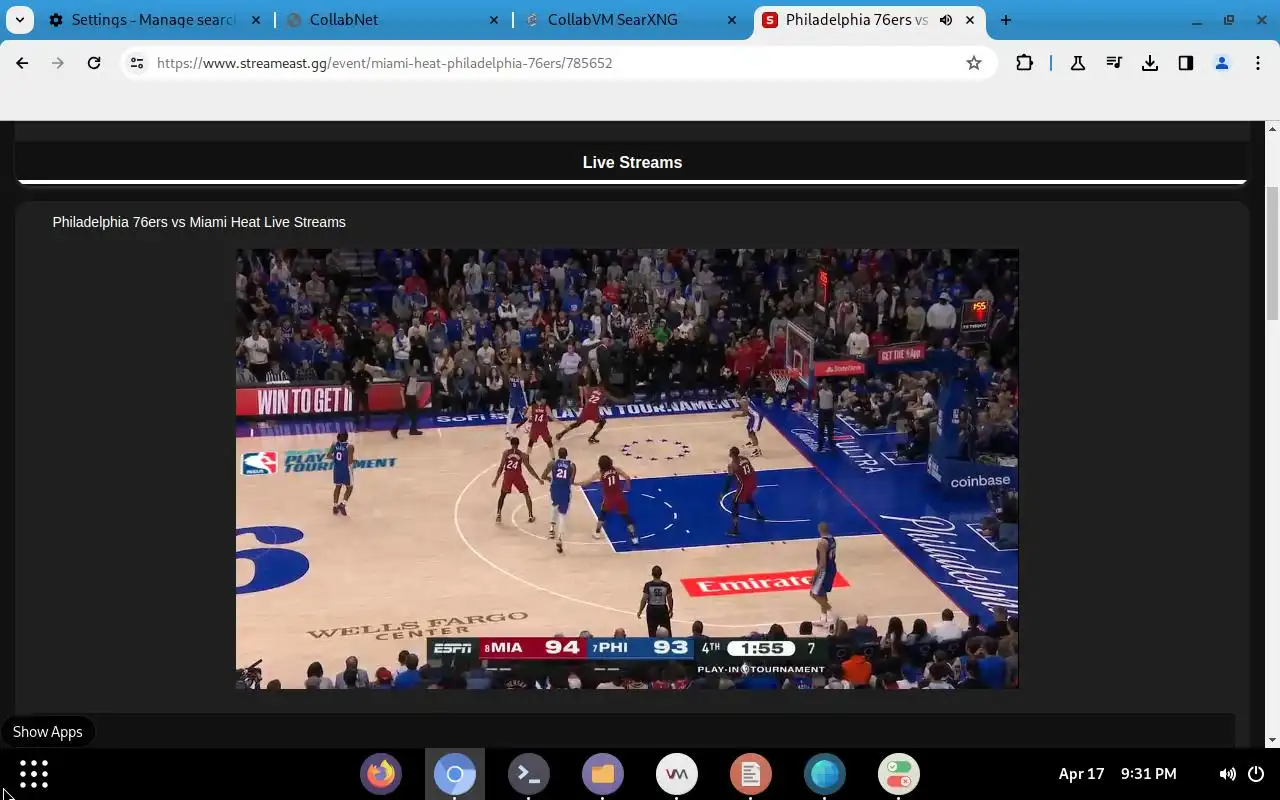1280x800 pixels.
Task: Close the CollabVM SearXNG tab
Action: click(x=732, y=20)
